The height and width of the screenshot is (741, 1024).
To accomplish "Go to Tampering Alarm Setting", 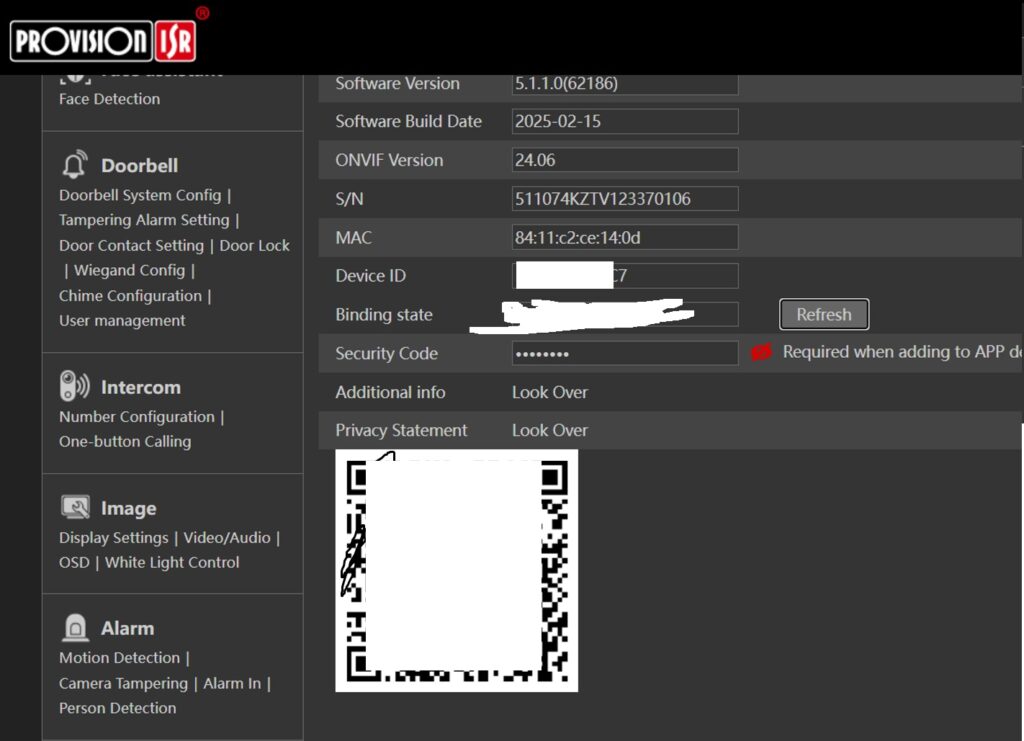I will point(144,220).
